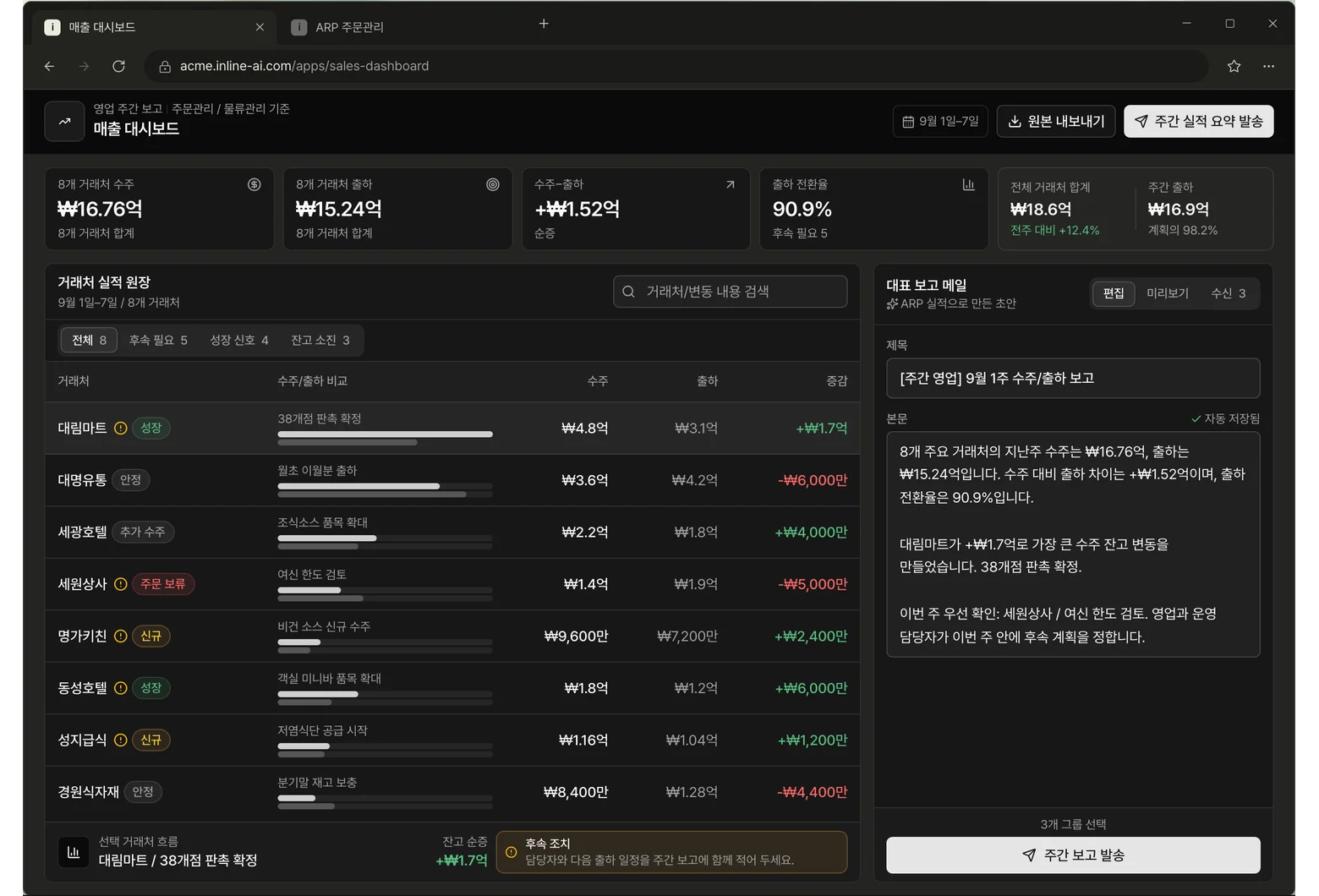
Task: Click the 주문 보류 badge on 세원상사
Action: (163, 584)
